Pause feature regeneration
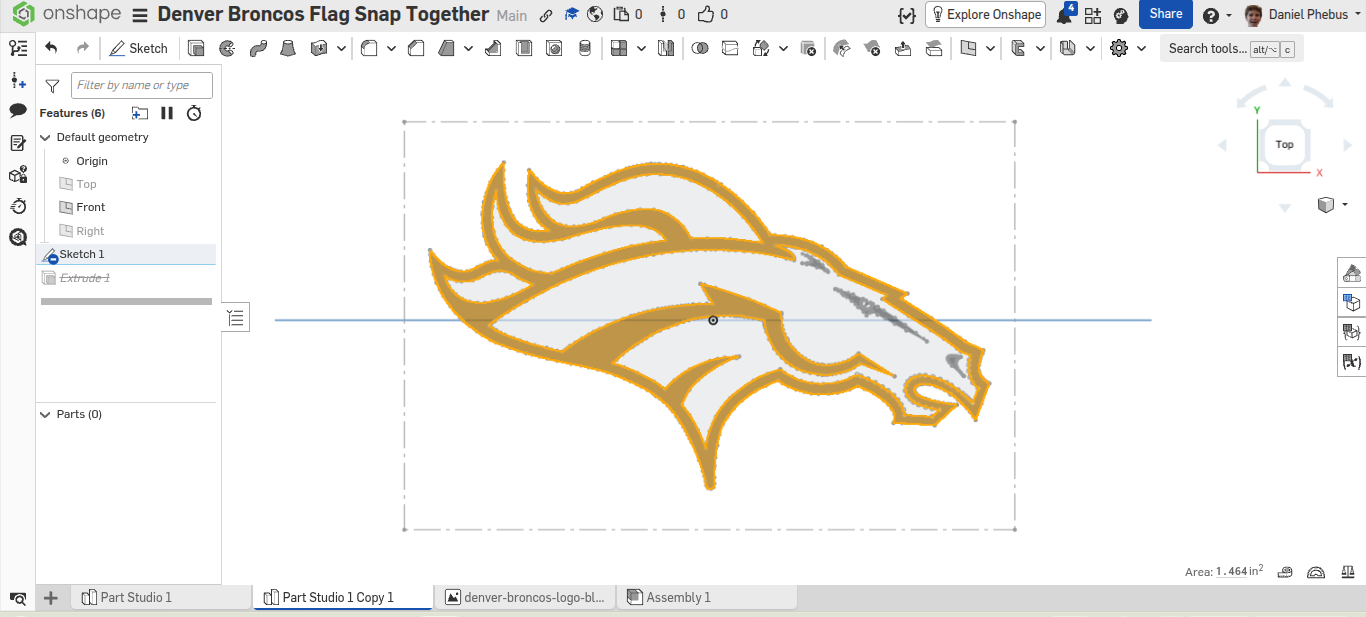Viewport: 1366px width, 617px height. 167,113
